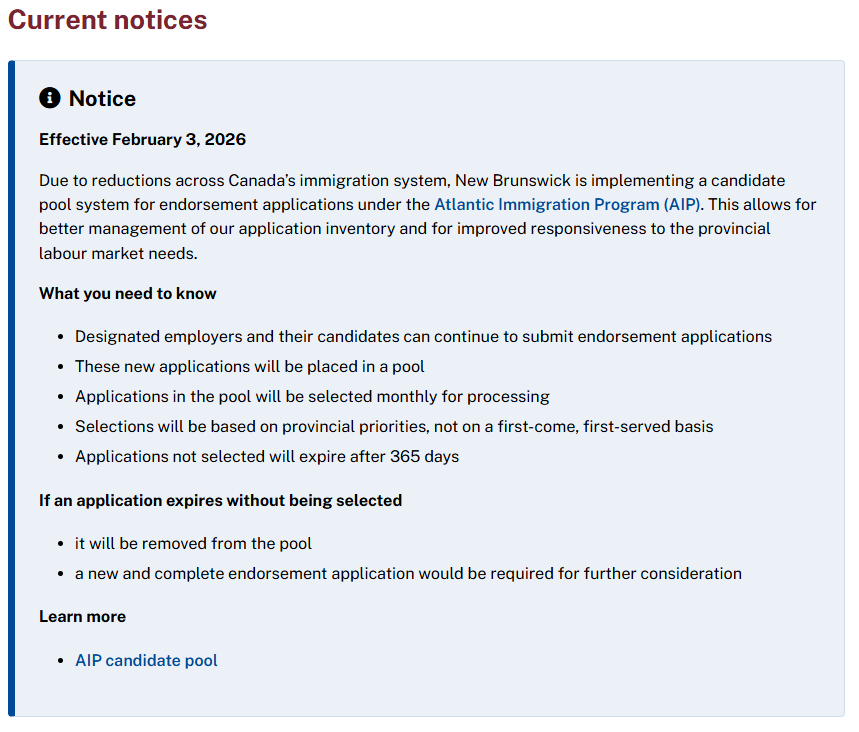Click the bullet about provincial priorities selection
The width and height of the screenshot is (859, 732).
click(394, 426)
